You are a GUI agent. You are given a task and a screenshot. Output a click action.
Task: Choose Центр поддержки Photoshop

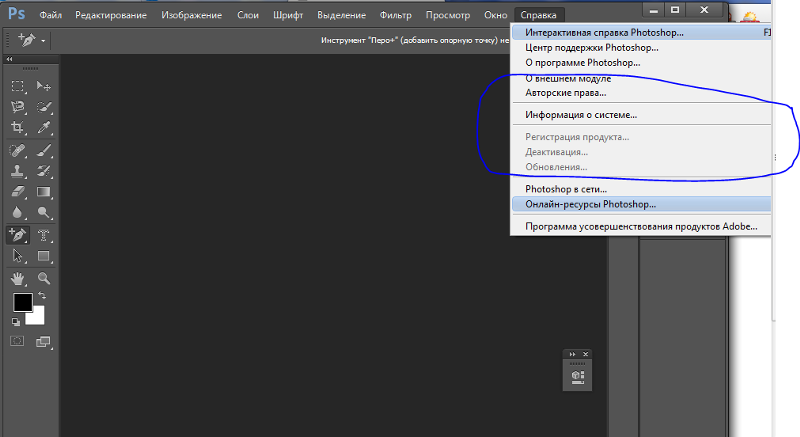pos(641,47)
